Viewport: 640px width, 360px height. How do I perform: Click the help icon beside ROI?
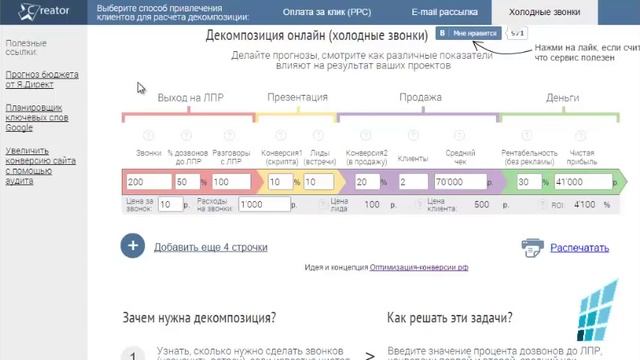(x=542, y=204)
